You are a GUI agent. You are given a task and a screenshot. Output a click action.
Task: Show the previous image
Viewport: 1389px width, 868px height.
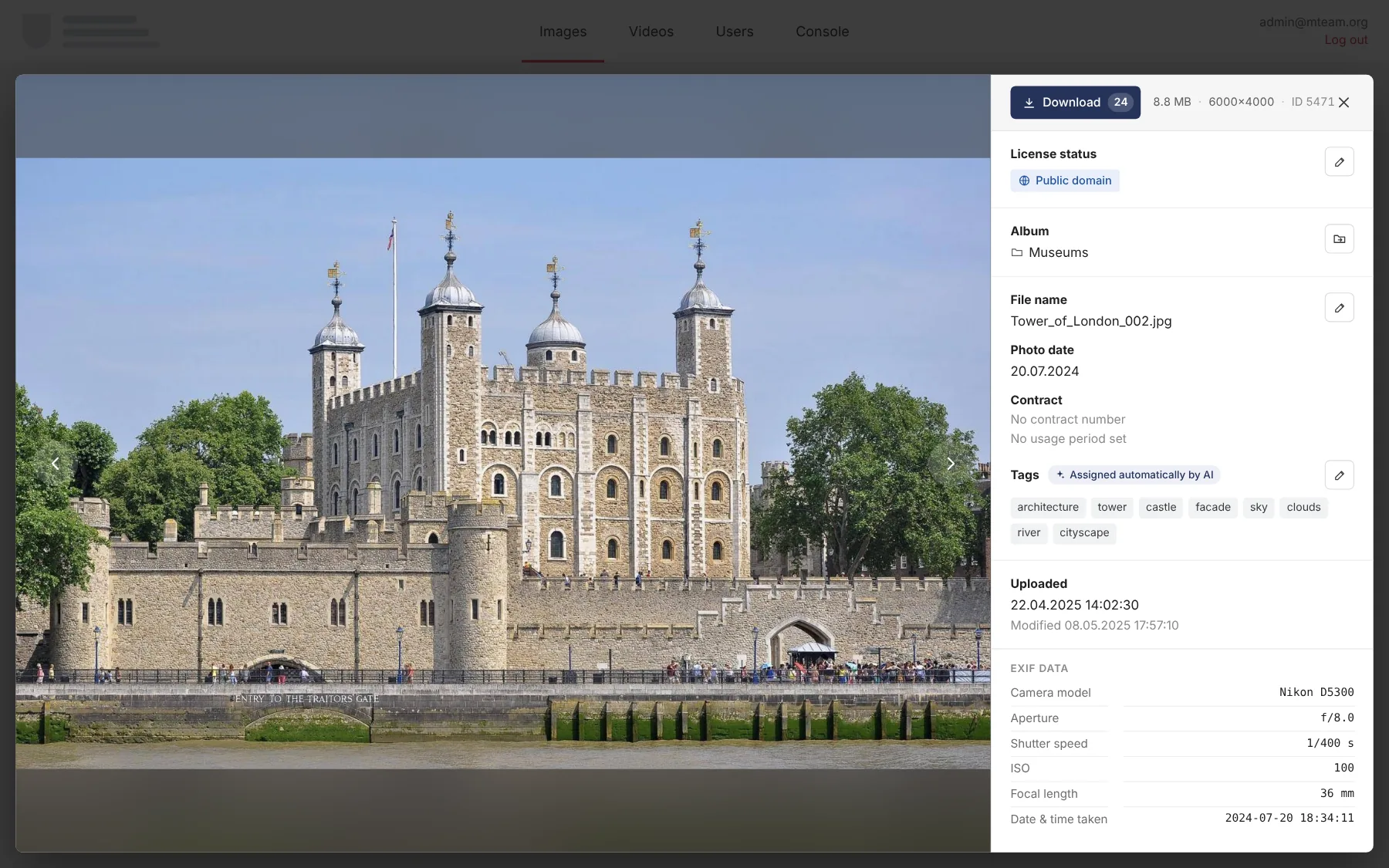pos(55,464)
